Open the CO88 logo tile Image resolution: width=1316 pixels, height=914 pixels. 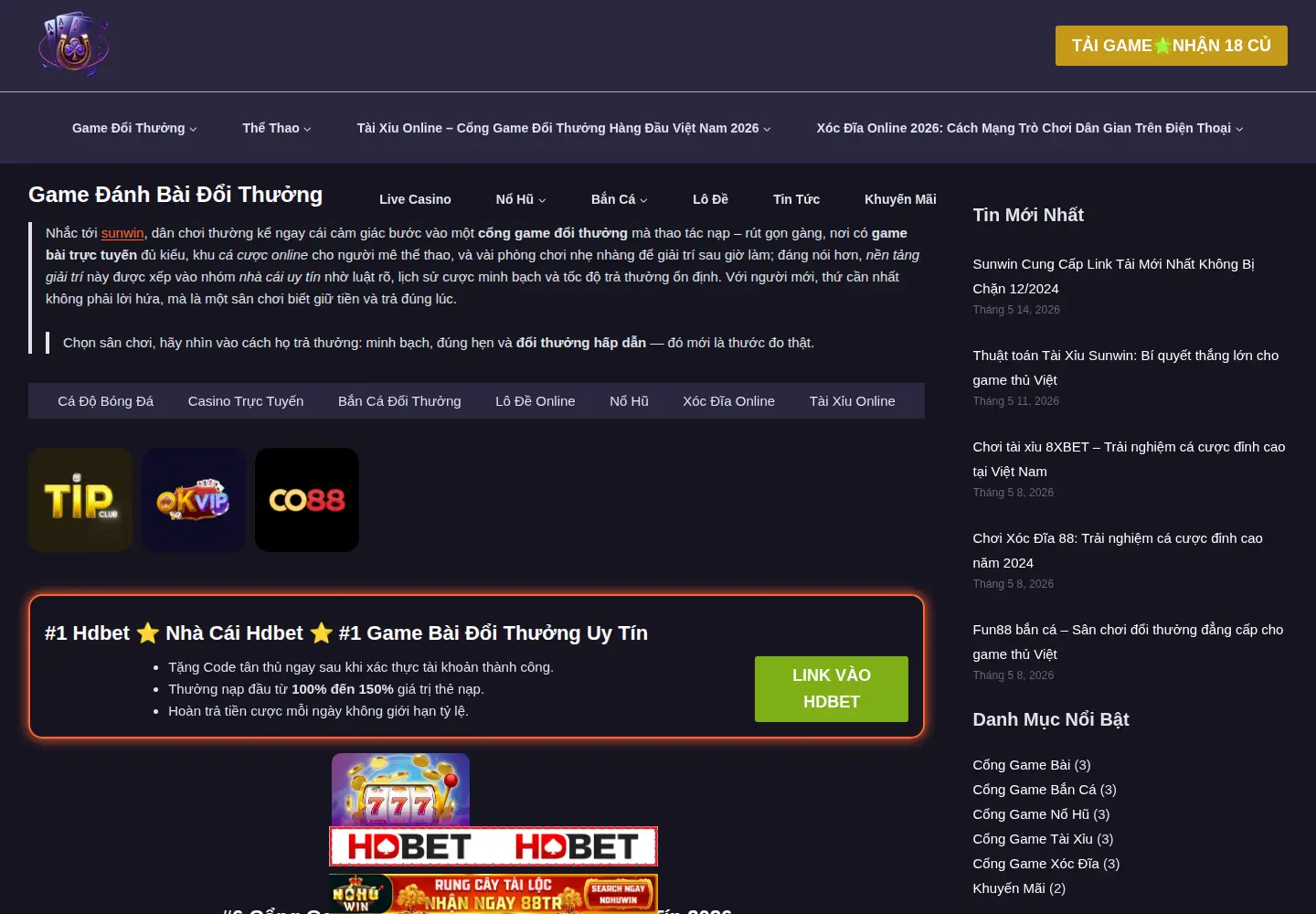click(307, 500)
